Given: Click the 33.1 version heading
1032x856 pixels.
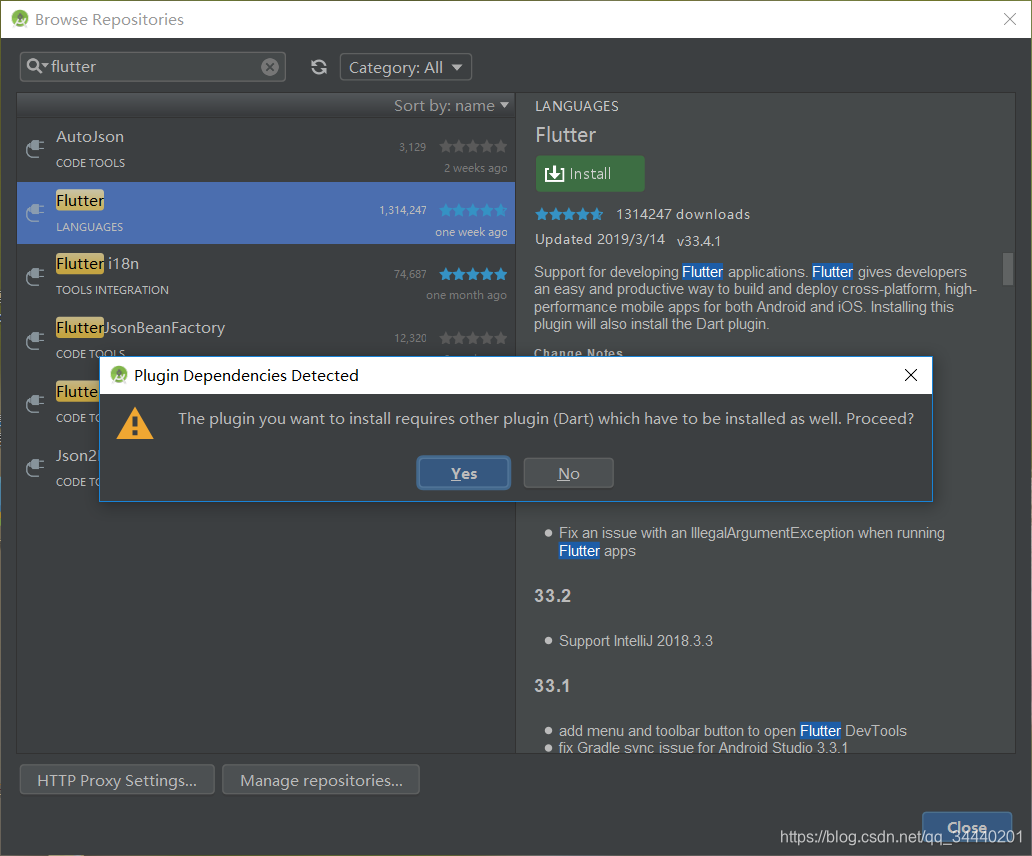Looking at the screenshot, I should click(552, 686).
